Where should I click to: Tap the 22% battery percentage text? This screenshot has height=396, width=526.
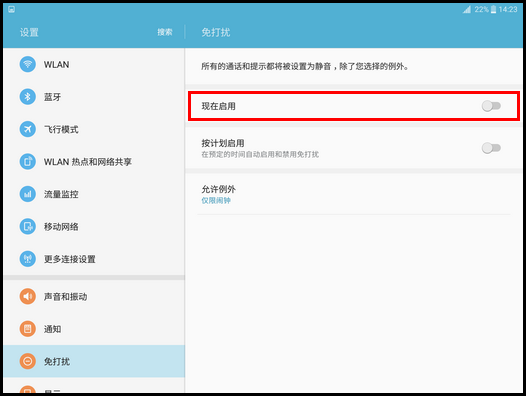pos(481,9)
